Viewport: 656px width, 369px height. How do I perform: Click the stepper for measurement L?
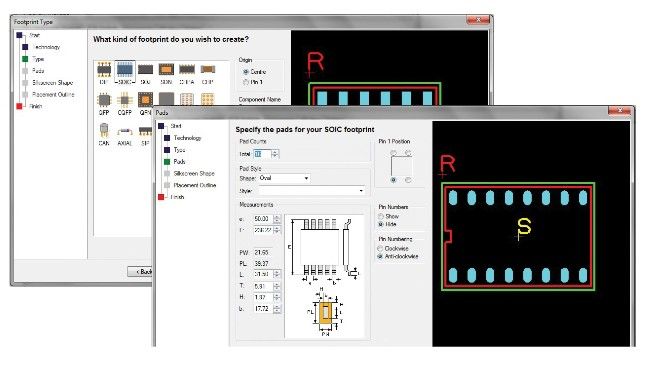(x=277, y=274)
